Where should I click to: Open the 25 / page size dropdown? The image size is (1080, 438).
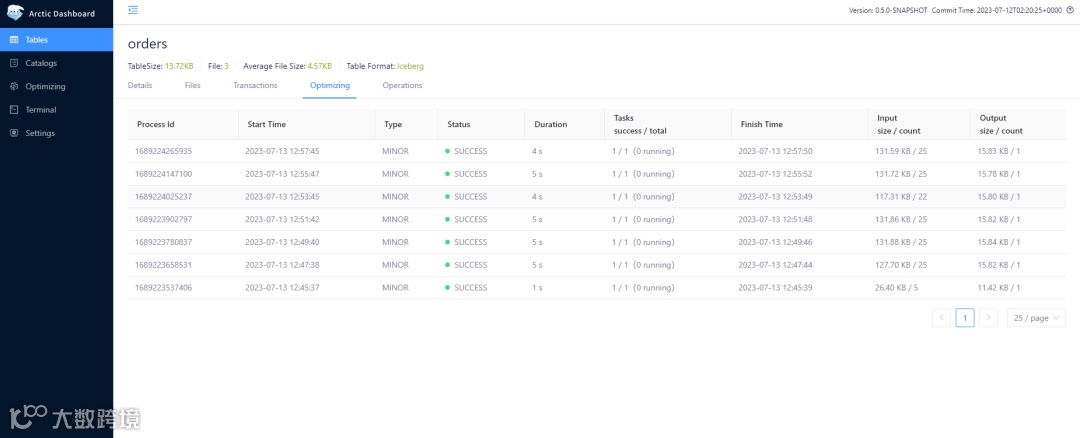[1036, 317]
